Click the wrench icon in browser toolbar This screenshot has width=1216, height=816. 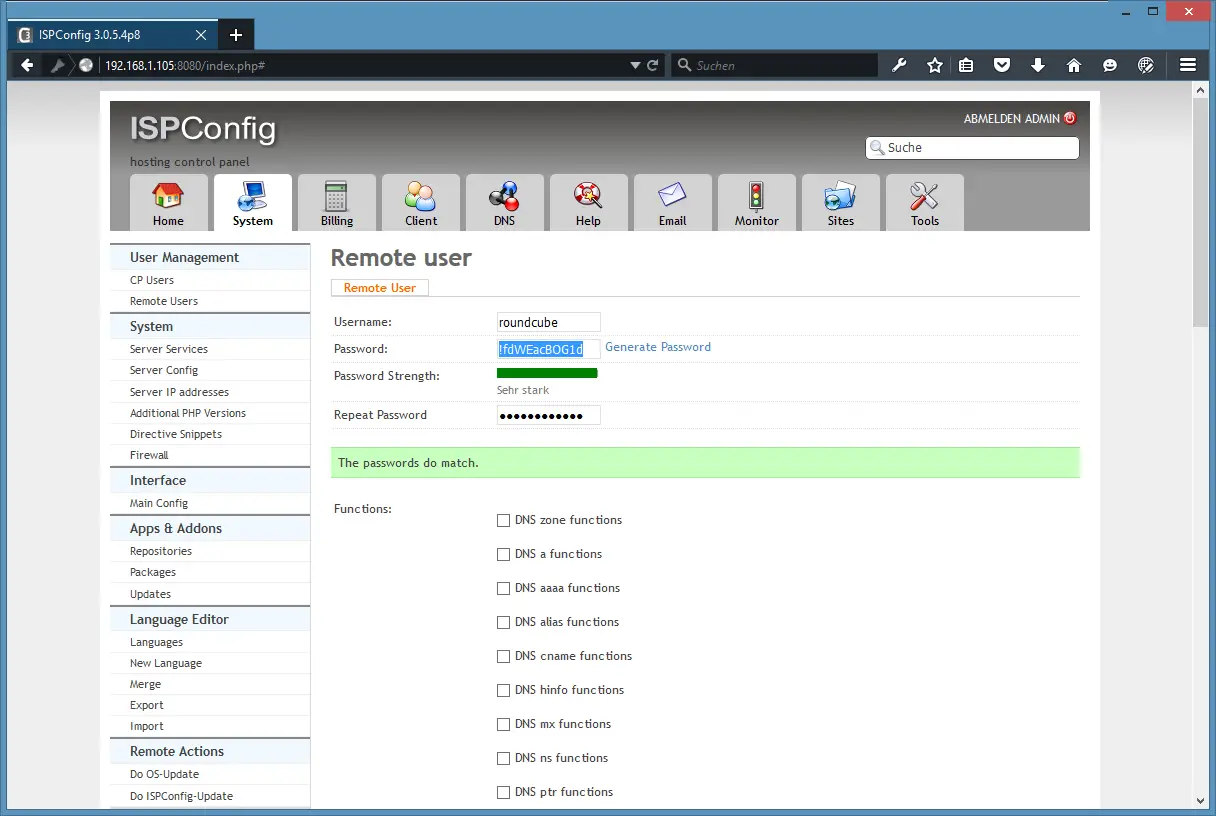[x=899, y=65]
